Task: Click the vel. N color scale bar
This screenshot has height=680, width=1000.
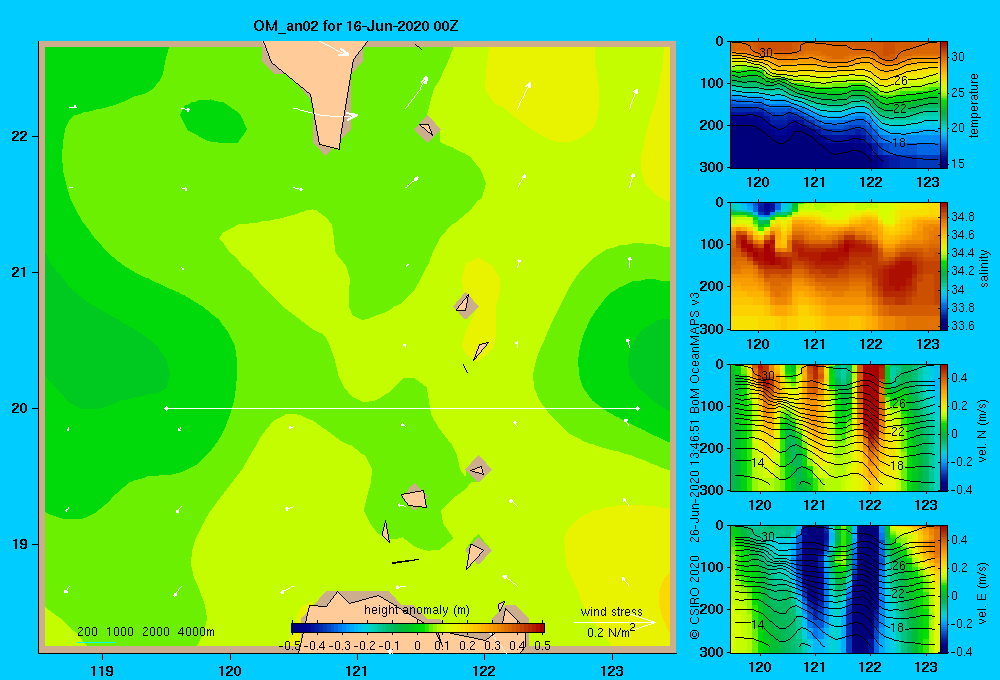Action: [x=944, y=427]
